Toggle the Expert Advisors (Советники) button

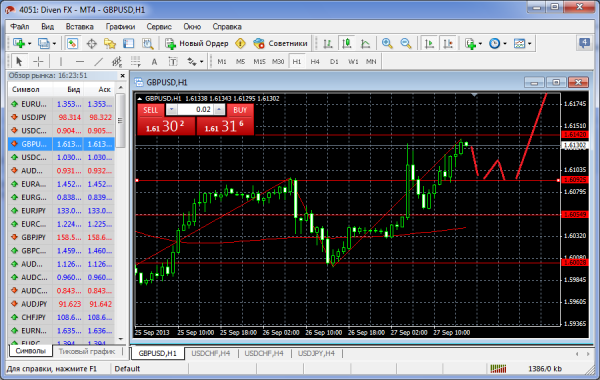point(280,44)
